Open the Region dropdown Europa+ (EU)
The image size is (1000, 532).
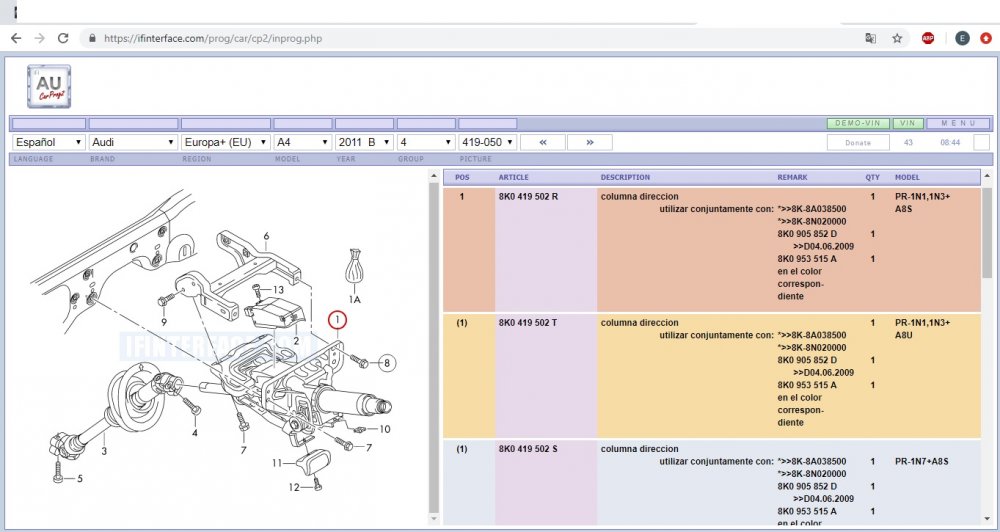click(x=226, y=142)
